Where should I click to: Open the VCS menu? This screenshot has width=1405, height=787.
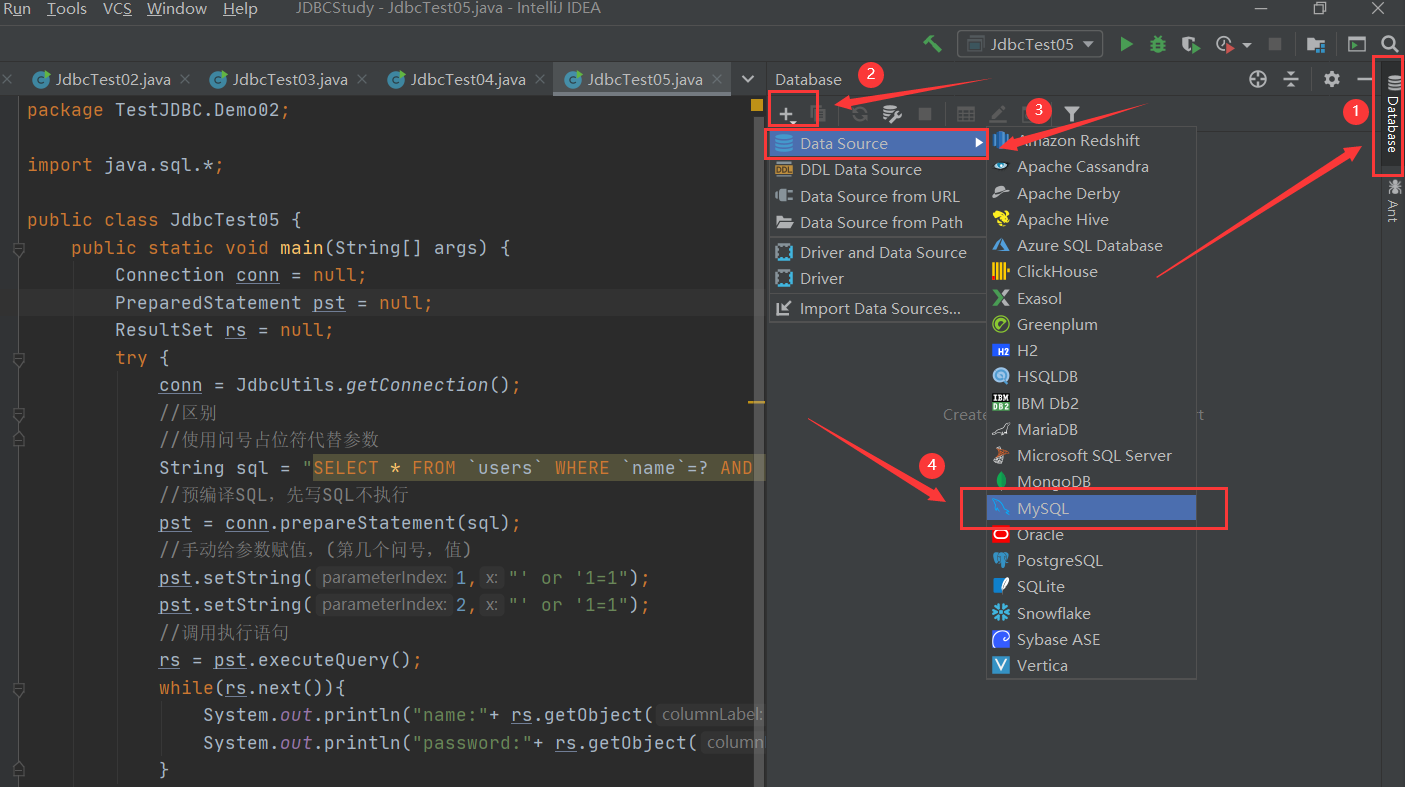(116, 9)
